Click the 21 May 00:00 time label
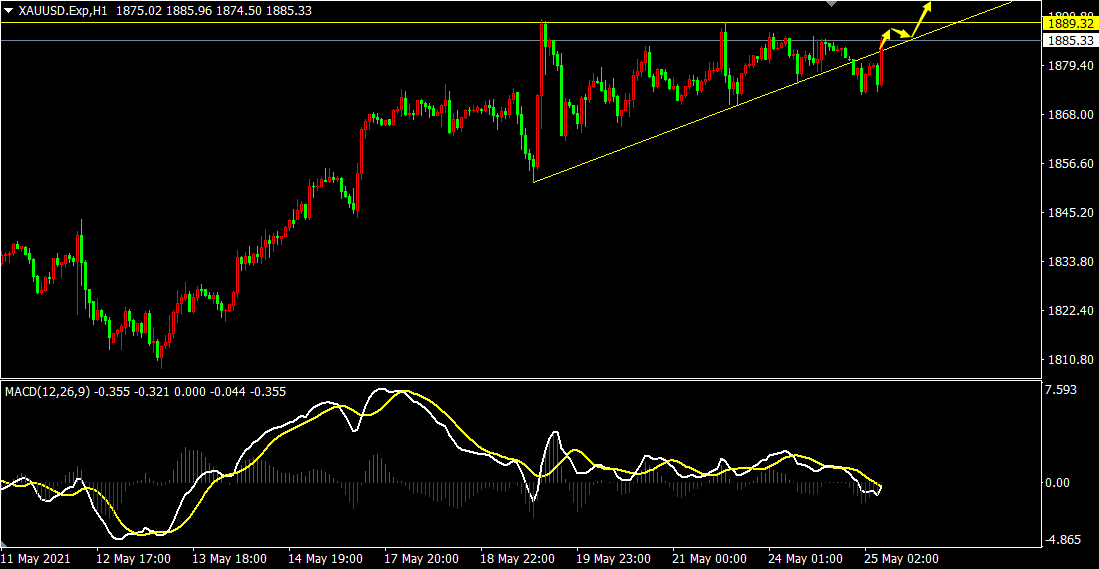The width and height of the screenshot is (1099, 569). pyautogui.click(x=710, y=558)
